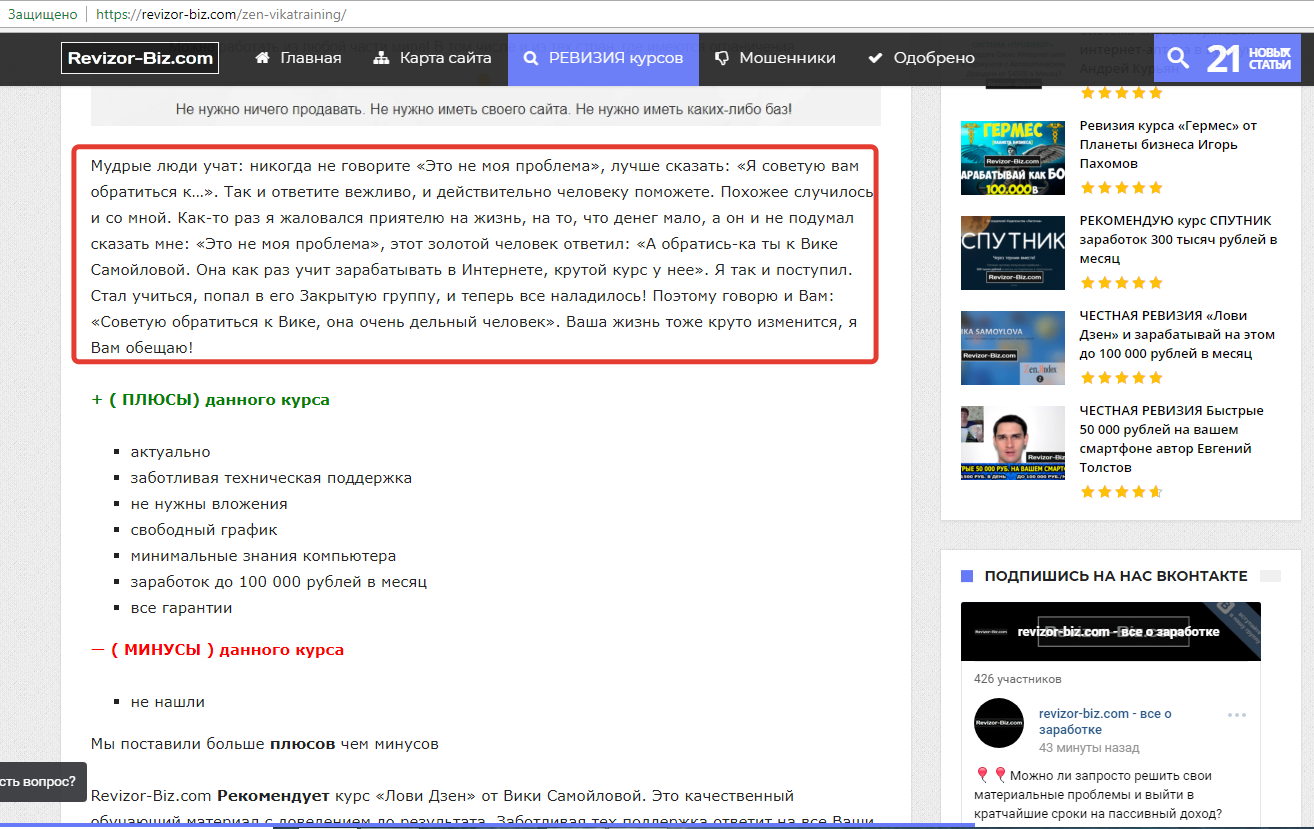
Task: Open site search with the white magnifier icon
Action: pos(1178,59)
